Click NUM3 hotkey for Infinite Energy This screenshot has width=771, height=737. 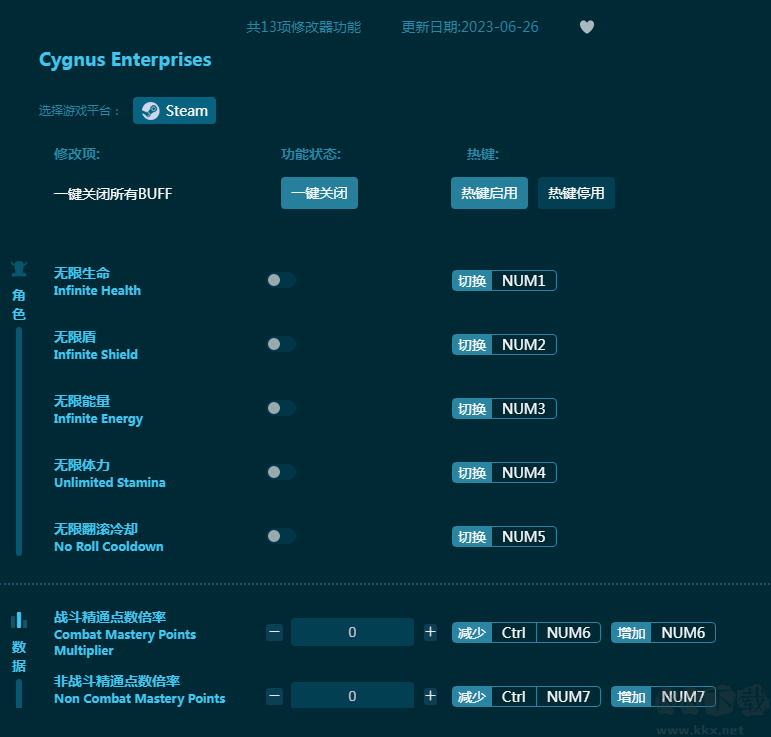point(524,409)
